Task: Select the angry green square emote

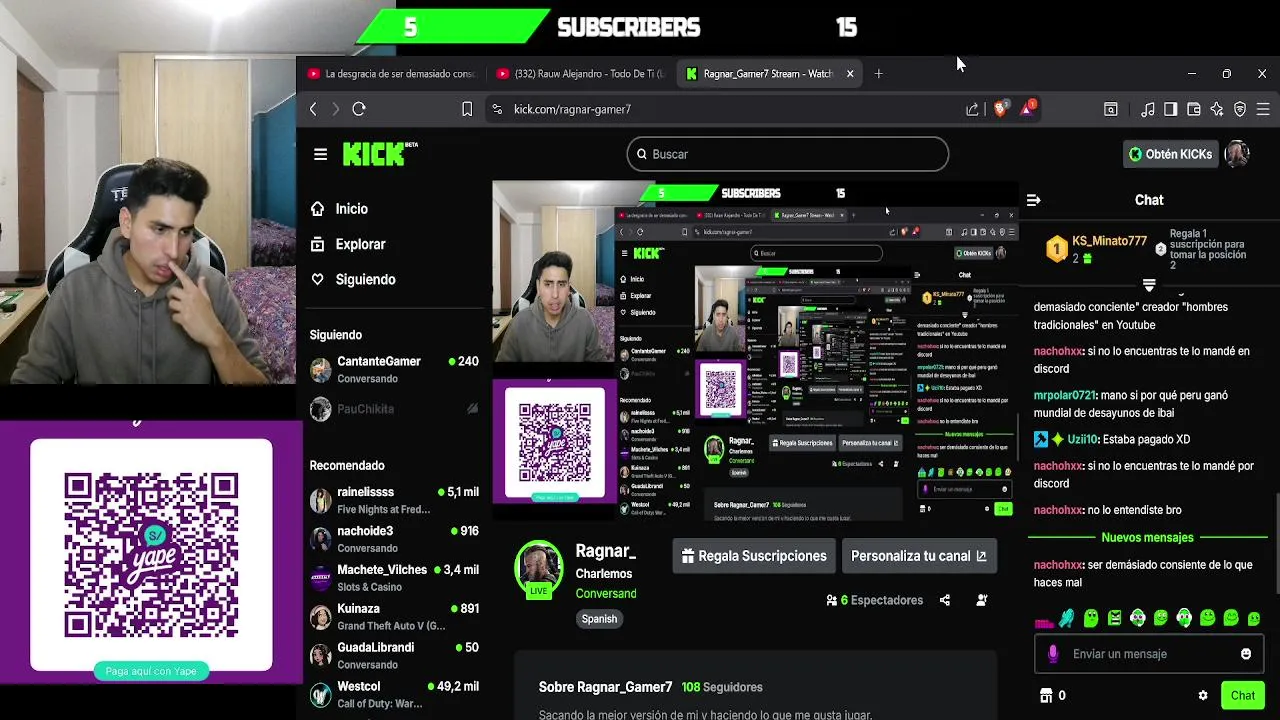Action: [x=1114, y=618]
